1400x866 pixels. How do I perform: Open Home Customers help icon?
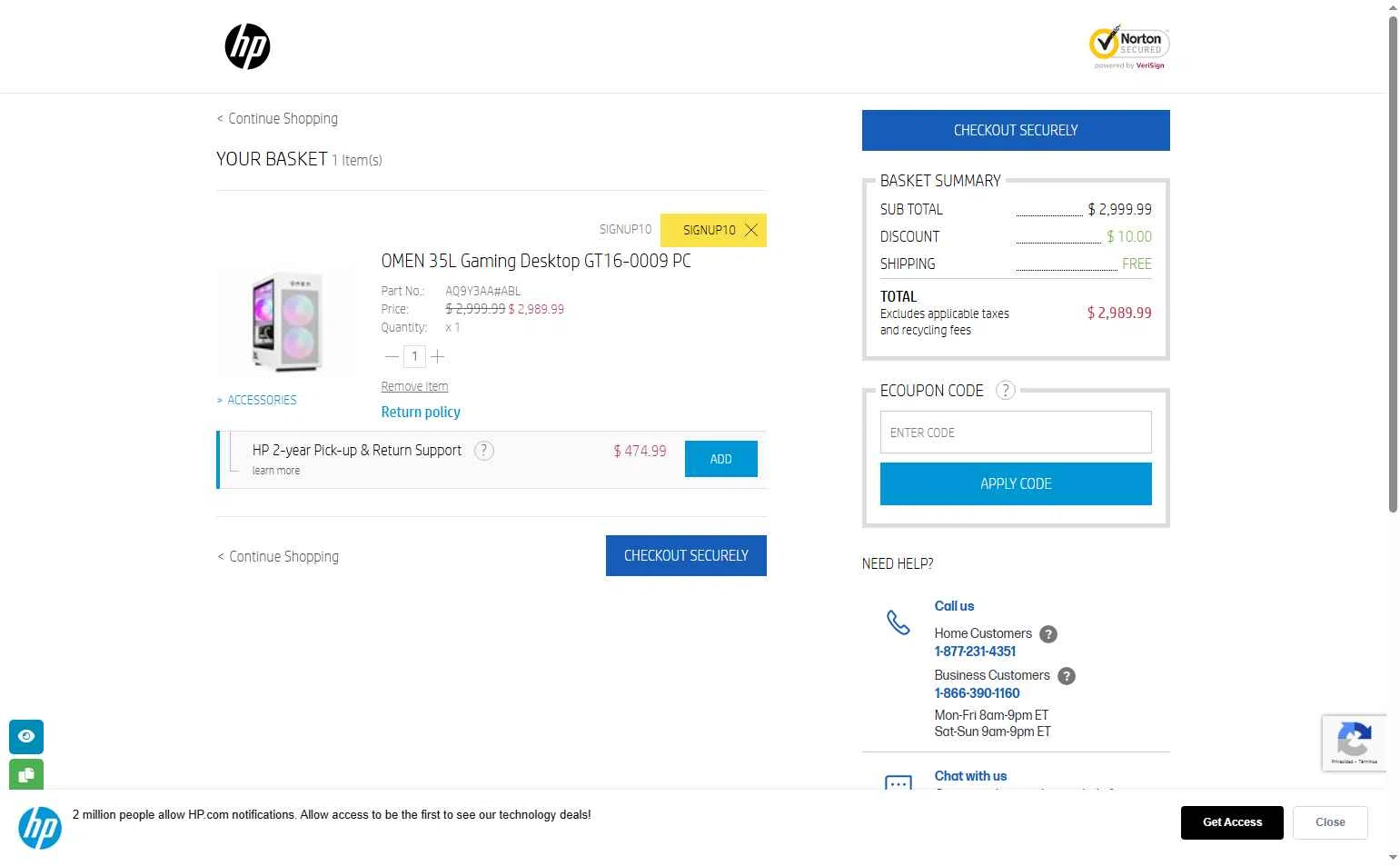[1048, 634]
